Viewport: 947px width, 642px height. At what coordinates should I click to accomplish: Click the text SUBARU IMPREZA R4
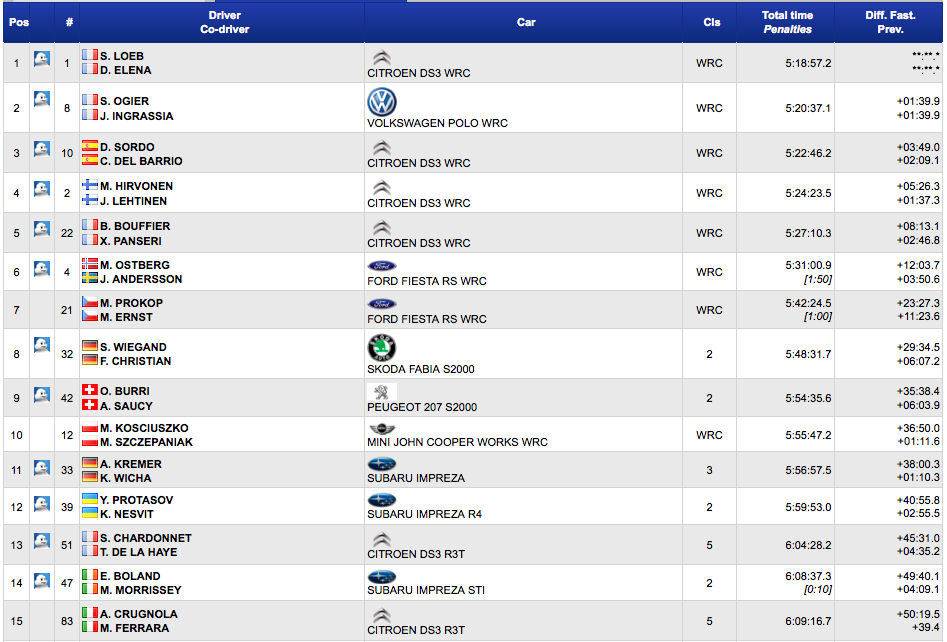coord(425,514)
